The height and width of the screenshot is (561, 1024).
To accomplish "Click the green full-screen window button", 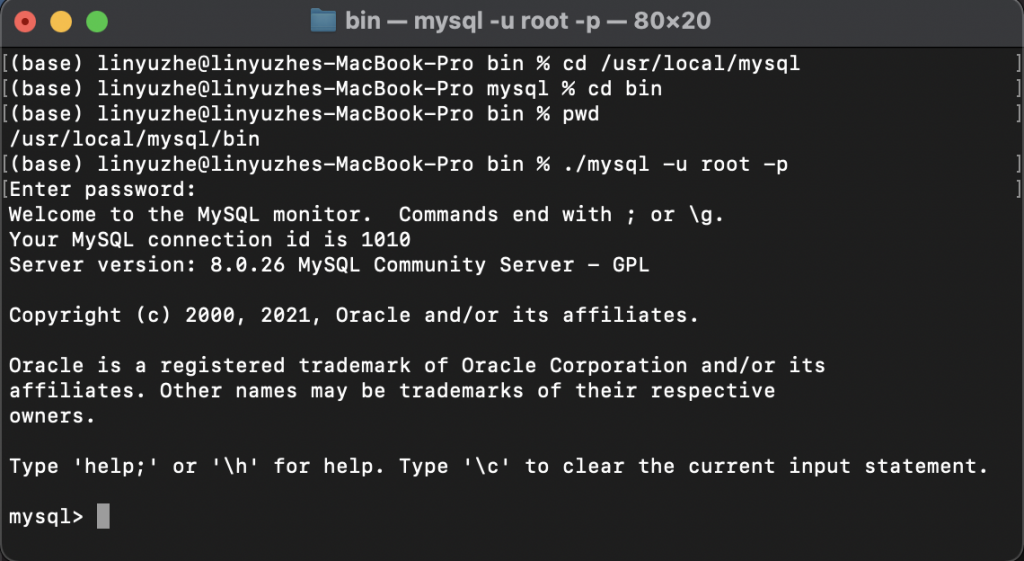I will click(x=97, y=22).
